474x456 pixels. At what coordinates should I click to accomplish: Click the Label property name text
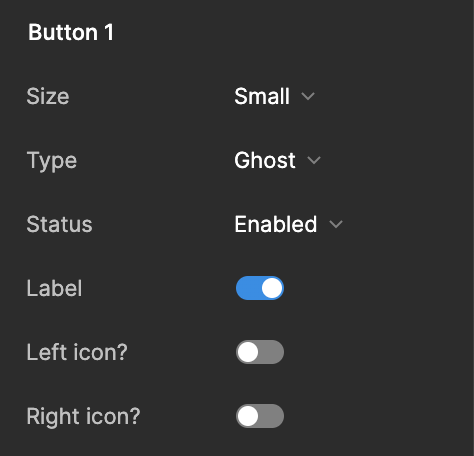[x=54, y=288]
